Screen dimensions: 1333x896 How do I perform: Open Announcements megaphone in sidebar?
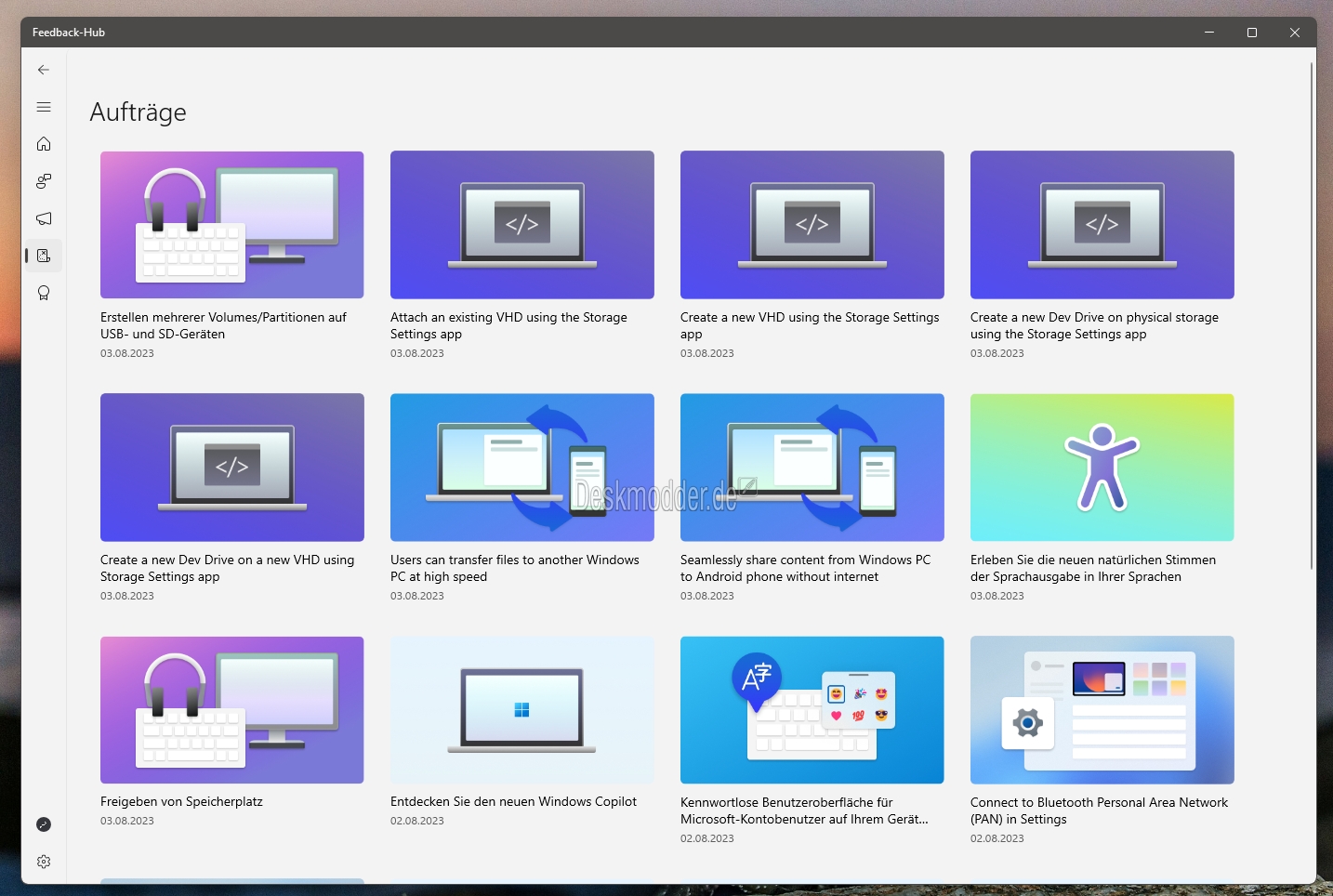tap(44, 218)
